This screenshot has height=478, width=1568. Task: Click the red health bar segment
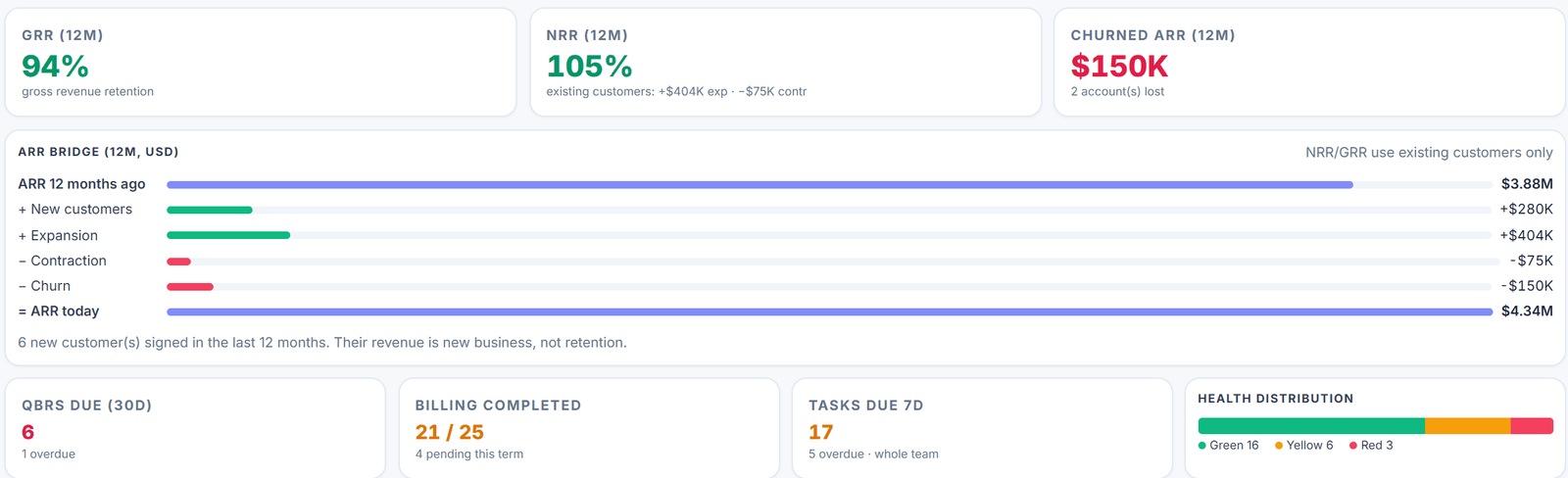point(1532,426)
